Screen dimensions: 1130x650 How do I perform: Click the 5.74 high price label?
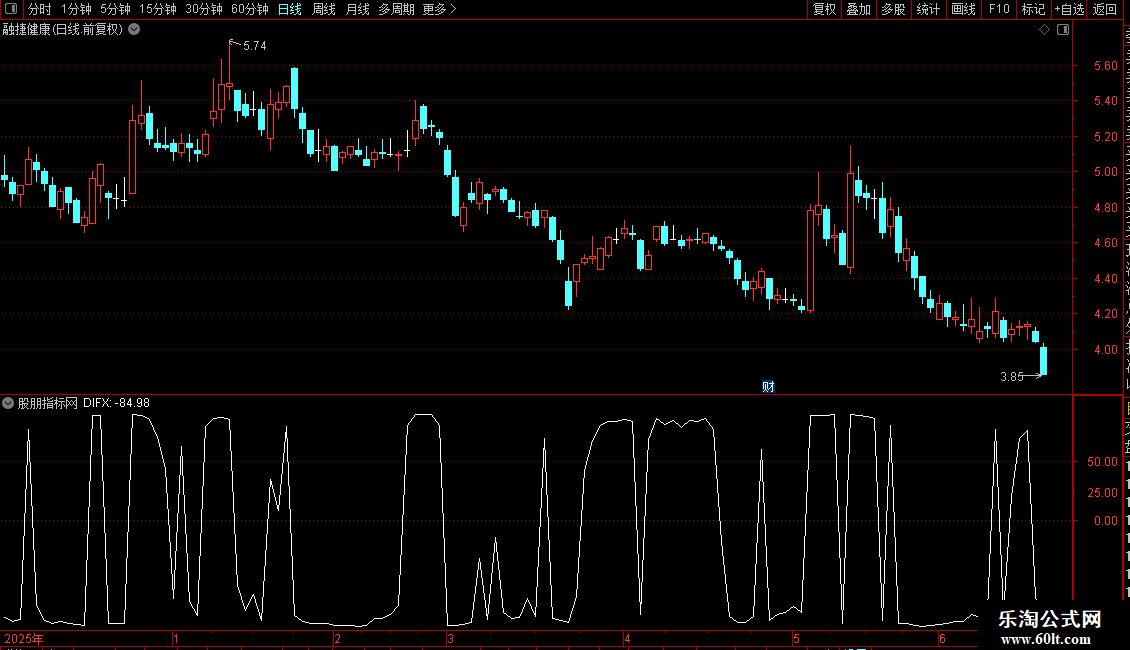pos(254,45)
